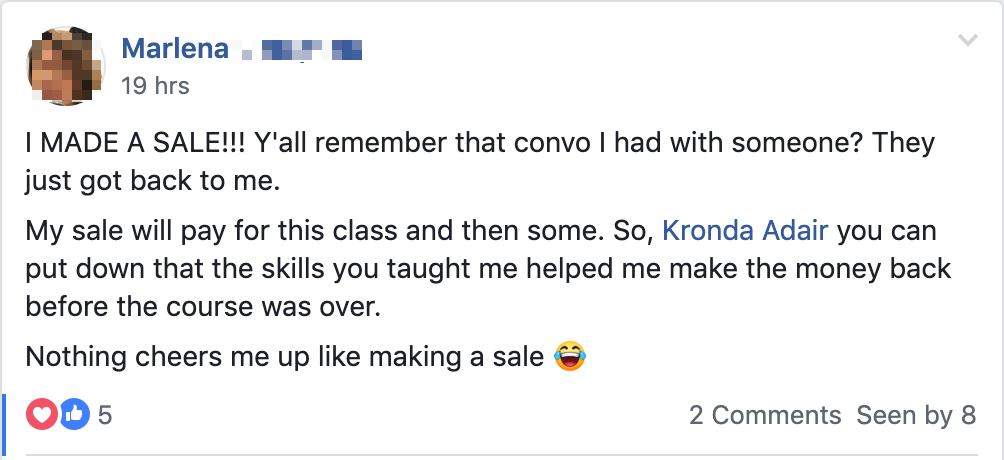This screenshot has width=1004, height=460.
Task: Open the post options chevron menu
Action: pyautogui.click(x=967, y=41)
